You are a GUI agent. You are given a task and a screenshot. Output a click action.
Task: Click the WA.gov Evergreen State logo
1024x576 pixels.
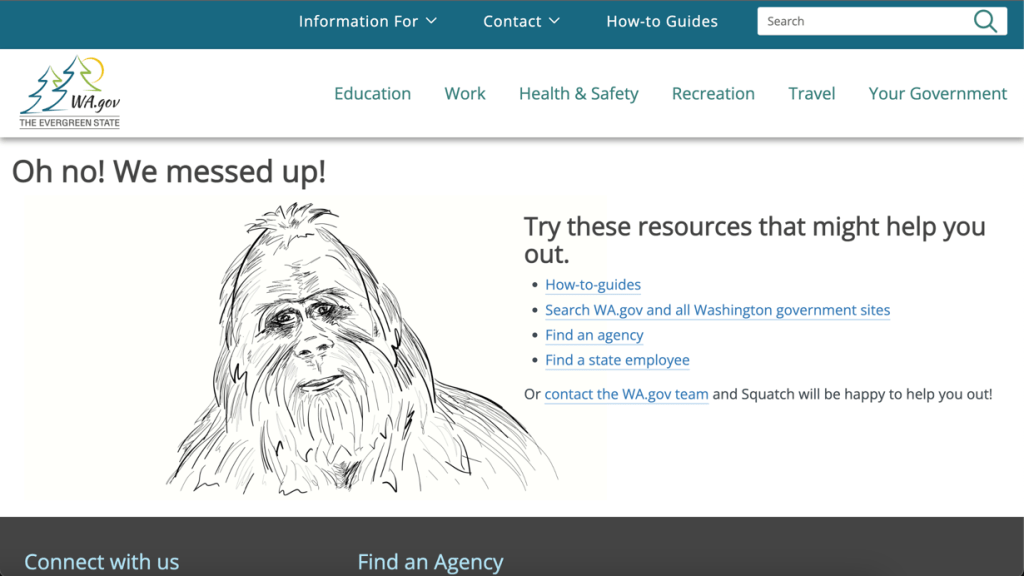pyautogui.click(x=70, y=93)
